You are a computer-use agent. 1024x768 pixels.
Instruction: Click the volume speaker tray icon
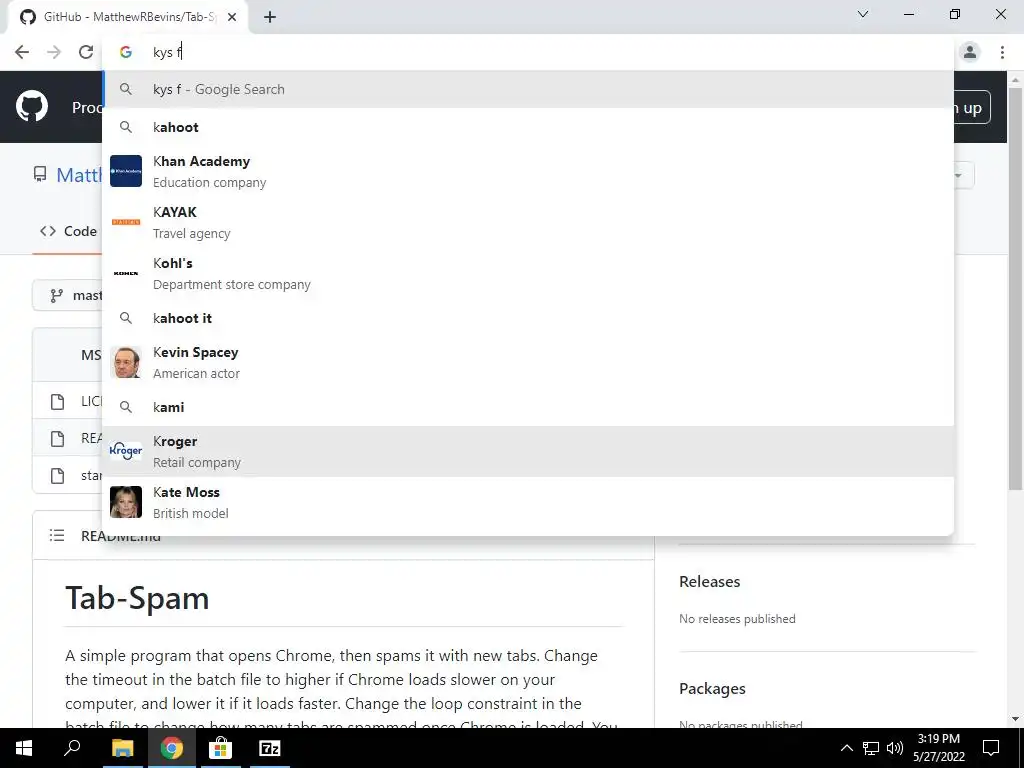point(895,748)
